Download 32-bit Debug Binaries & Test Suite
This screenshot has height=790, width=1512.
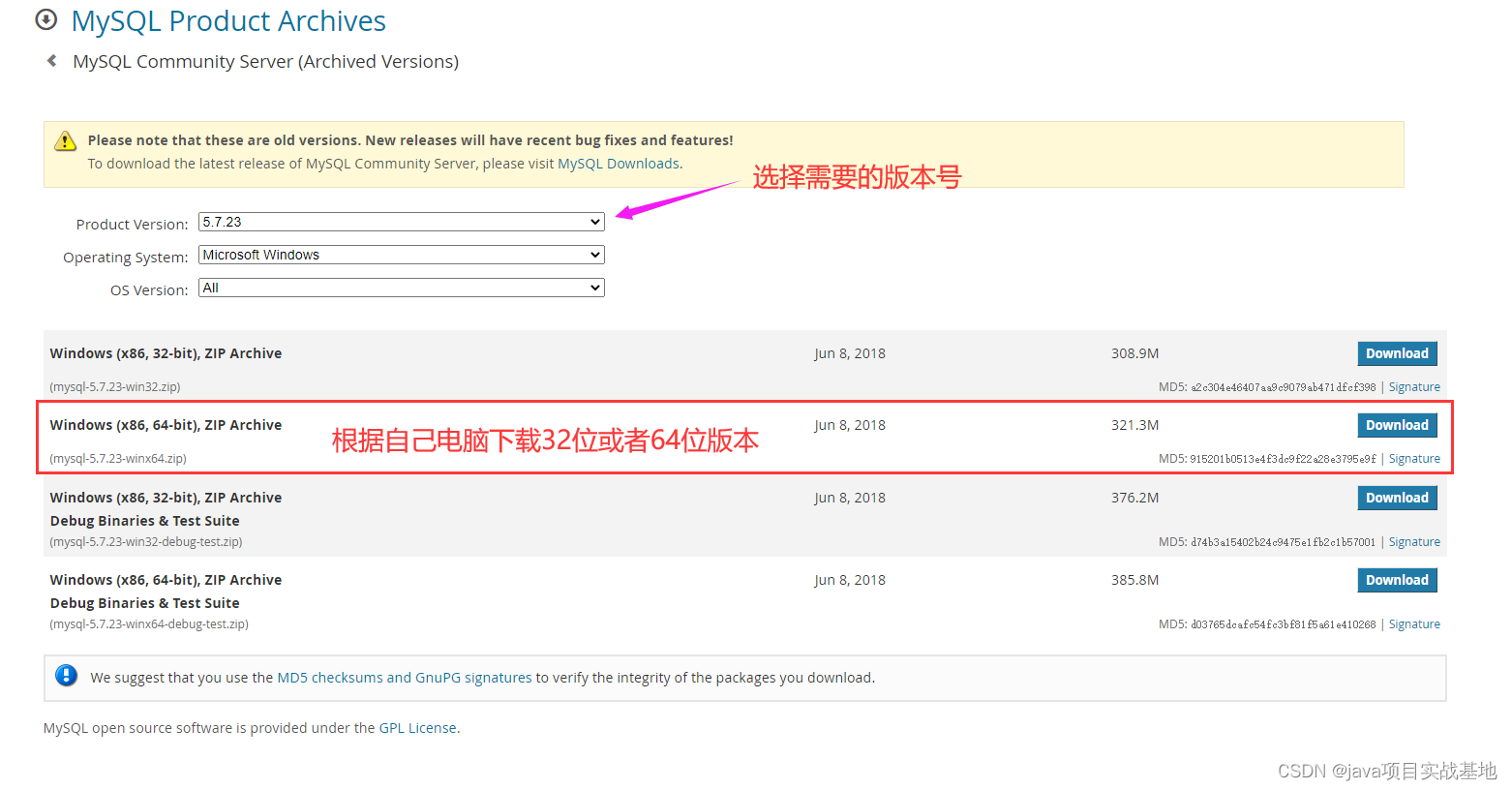(1397, 498)
